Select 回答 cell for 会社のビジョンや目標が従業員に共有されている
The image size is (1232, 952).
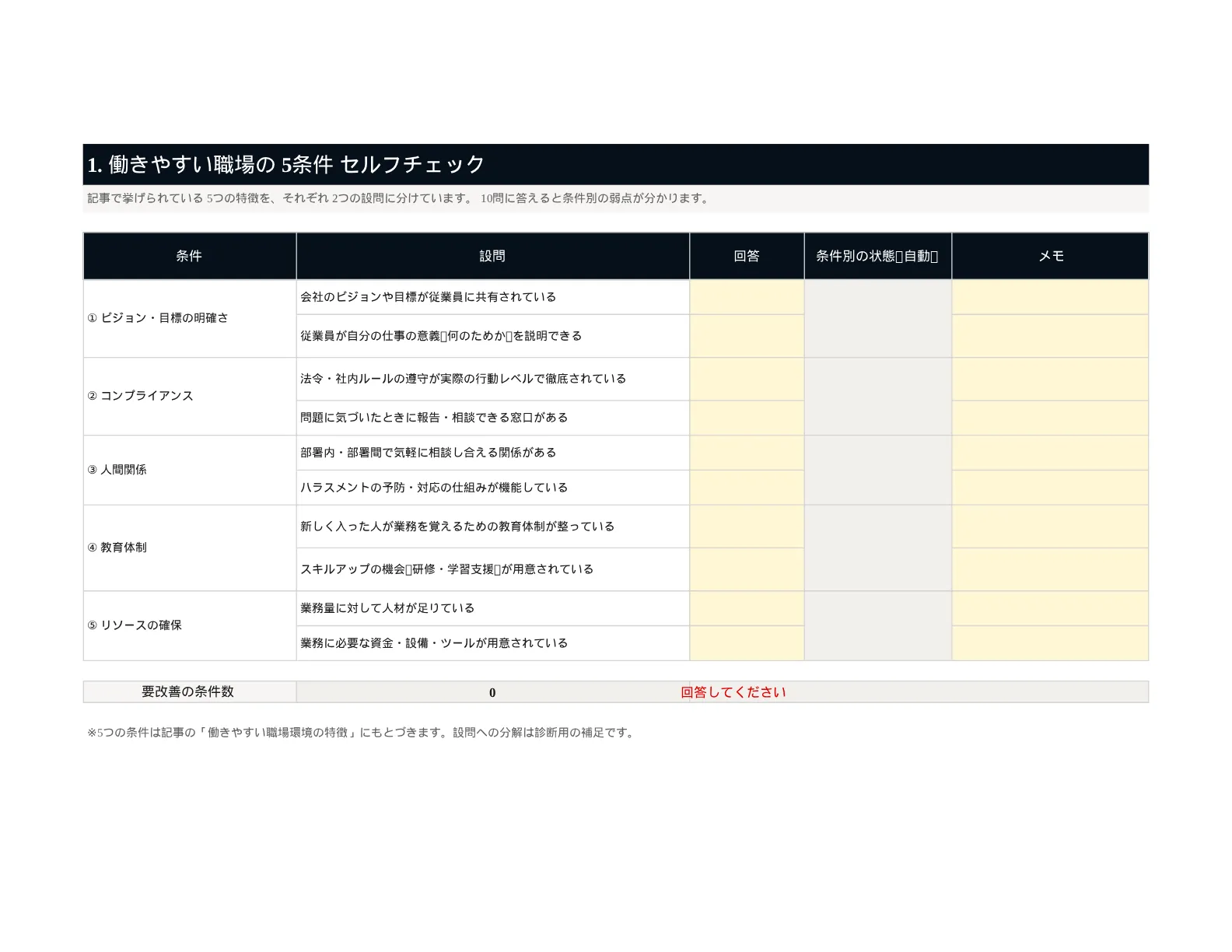point(747,297)
